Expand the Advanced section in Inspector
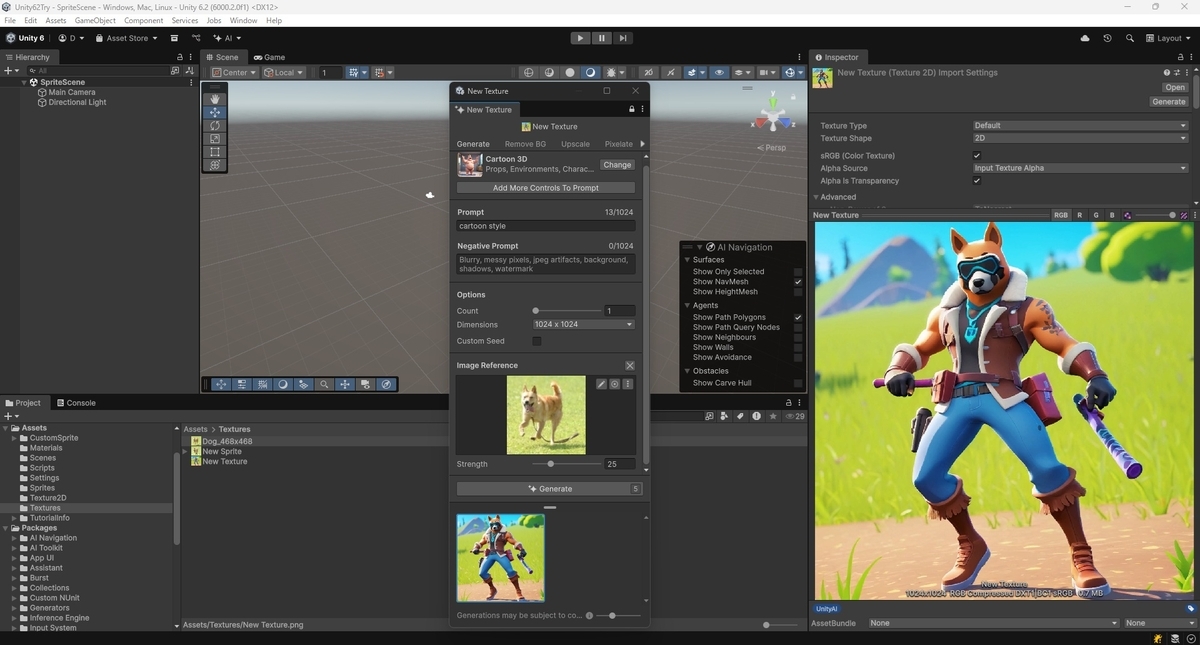Image resolution: width=1200 pixels, height=645 pixels. coord(835,197)
